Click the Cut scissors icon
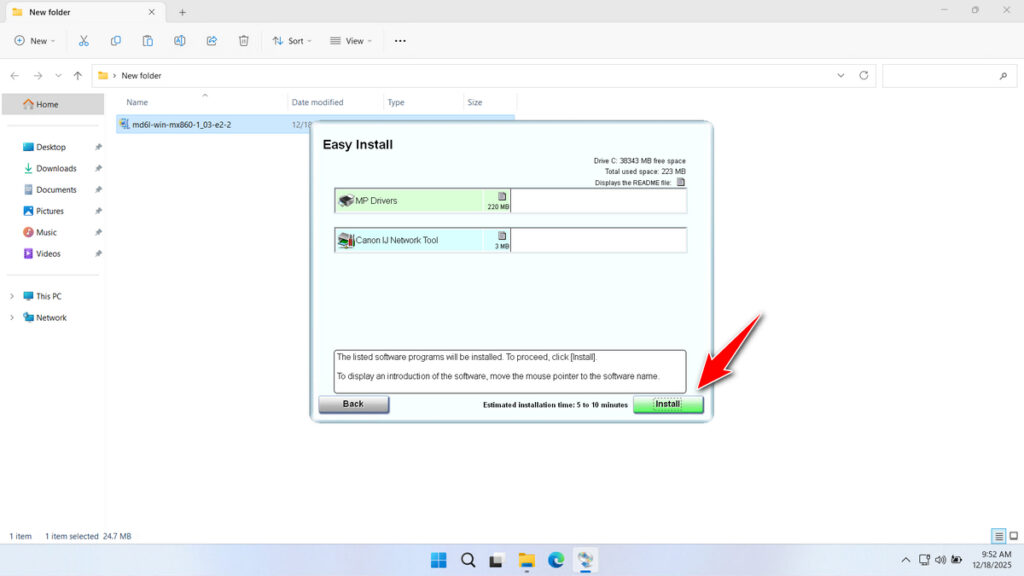 84,41
